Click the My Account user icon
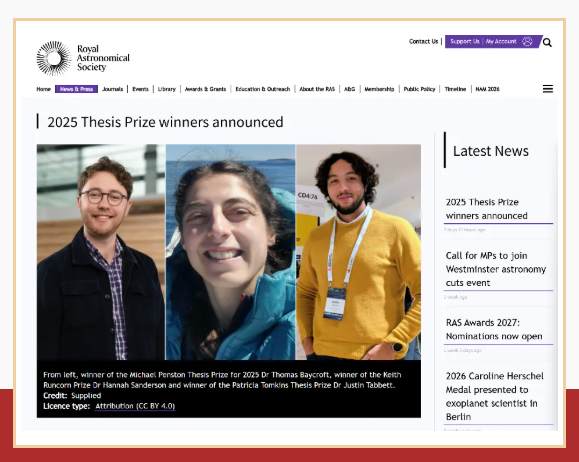 [x=527, y=41]
